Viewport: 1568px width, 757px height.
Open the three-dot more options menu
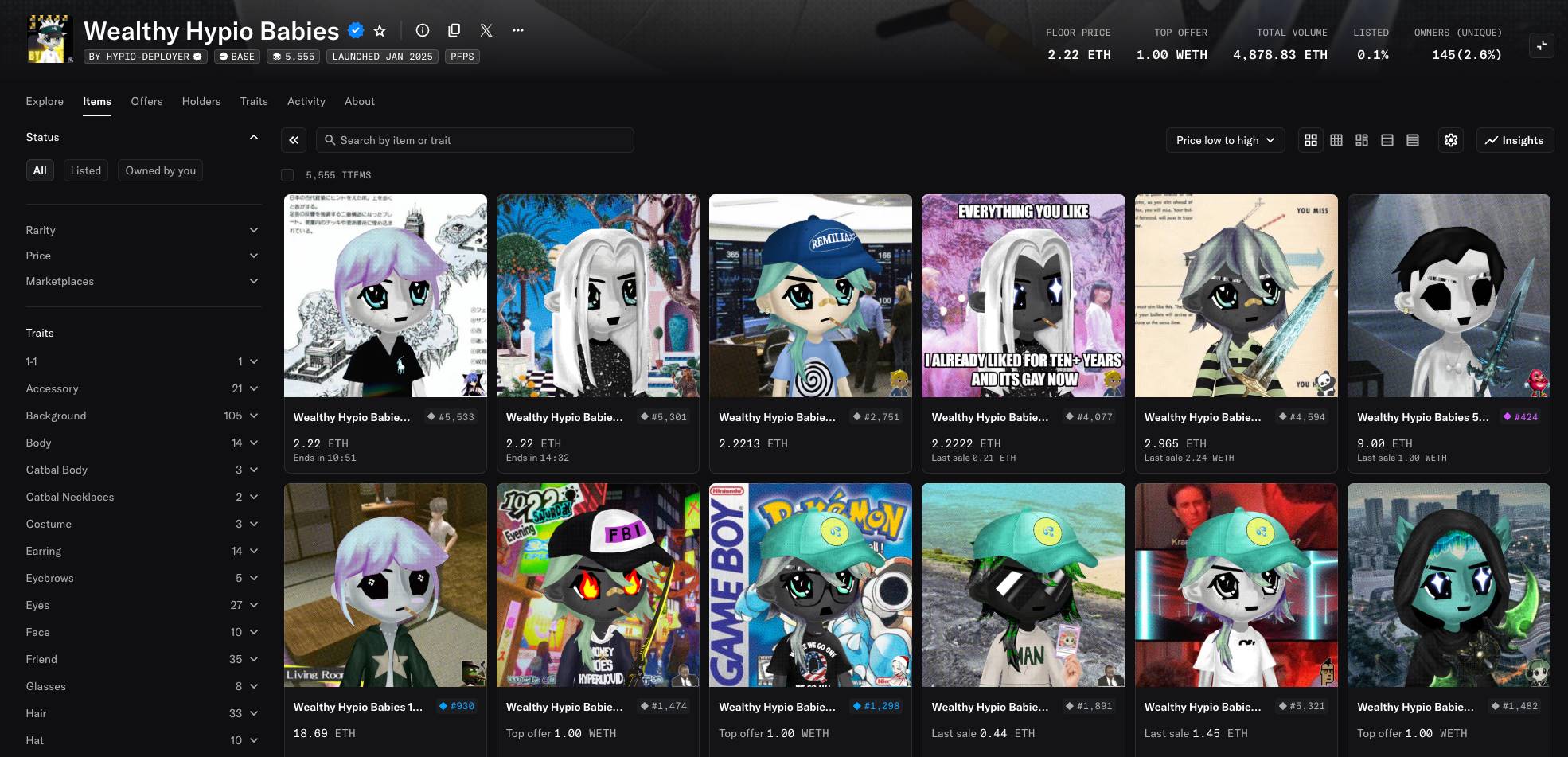(x=518, y=30)
